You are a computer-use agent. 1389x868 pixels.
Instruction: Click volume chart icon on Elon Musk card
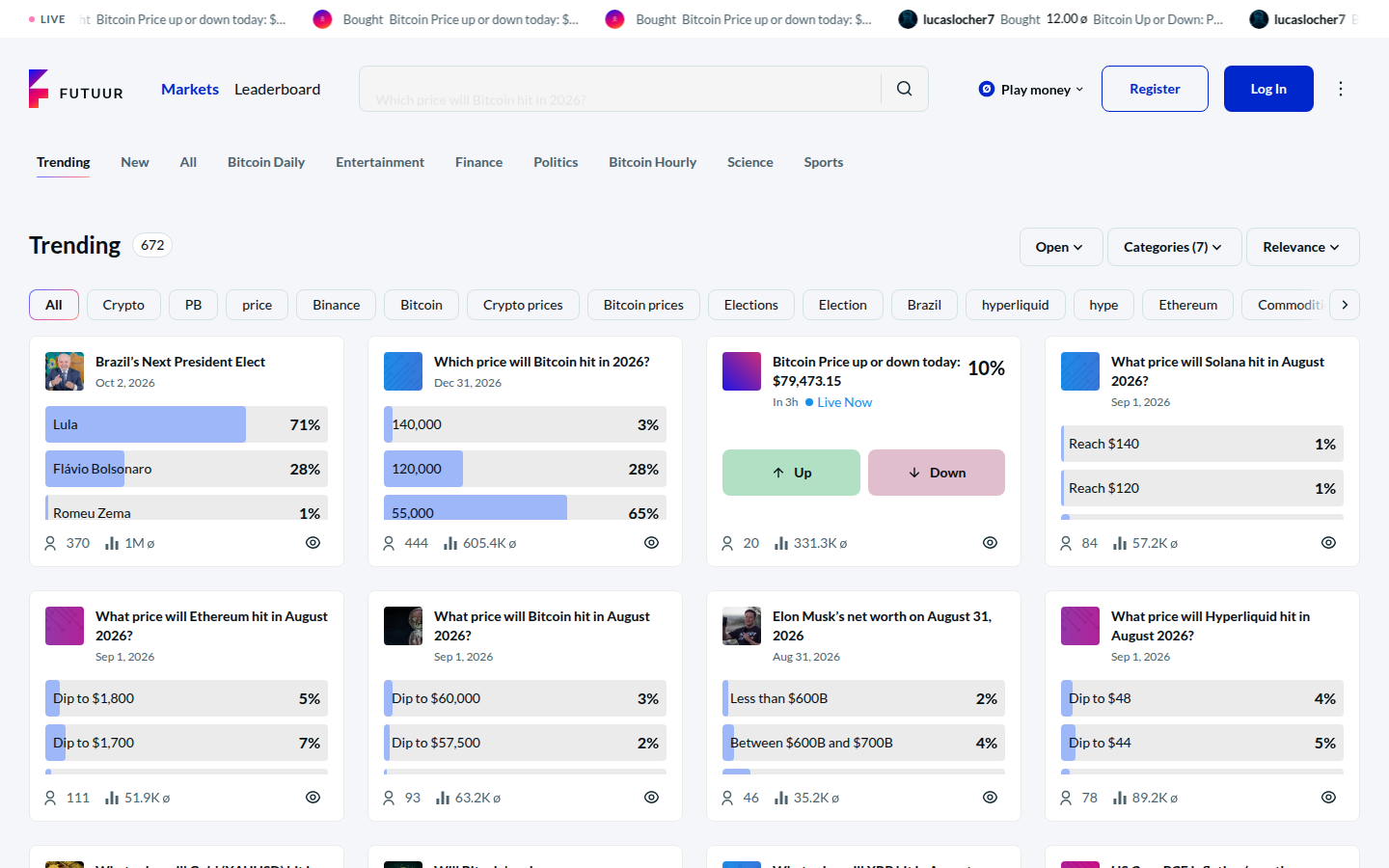[781, 798]
